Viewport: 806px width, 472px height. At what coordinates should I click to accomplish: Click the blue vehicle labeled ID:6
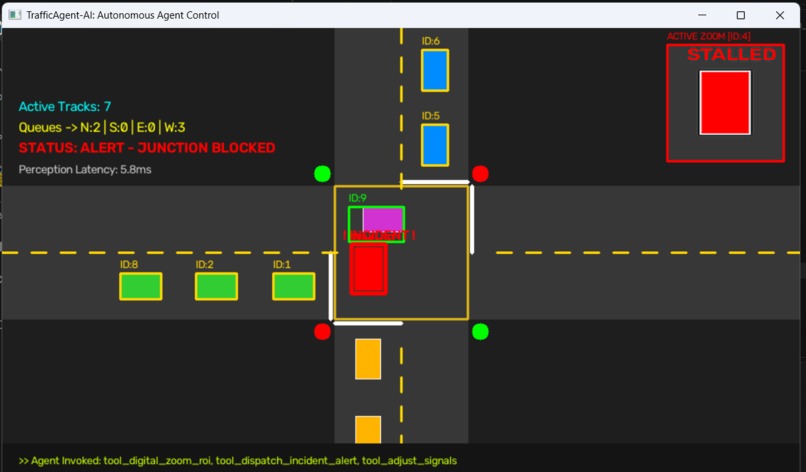(435, 70)
